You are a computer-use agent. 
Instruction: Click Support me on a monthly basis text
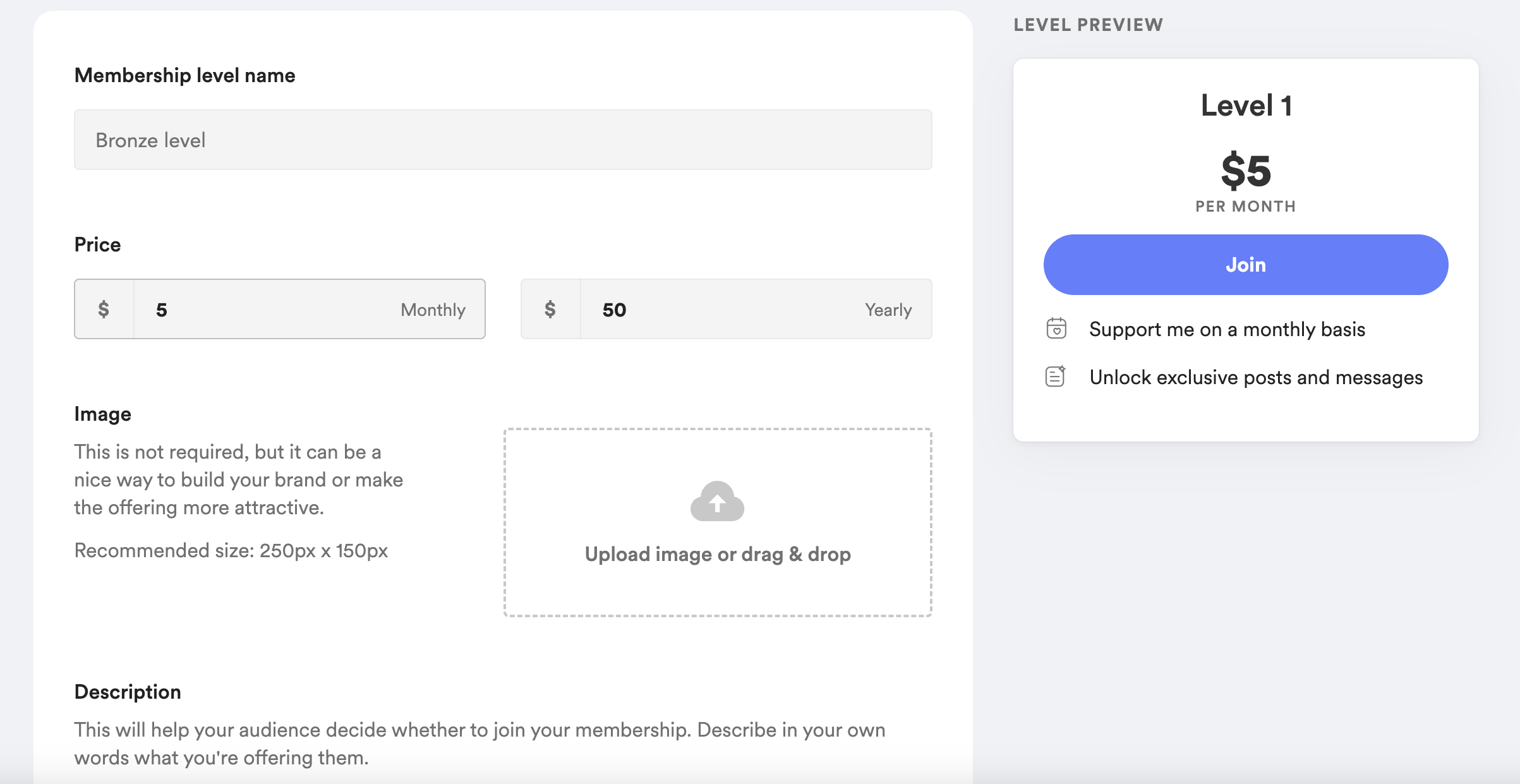1227,329
